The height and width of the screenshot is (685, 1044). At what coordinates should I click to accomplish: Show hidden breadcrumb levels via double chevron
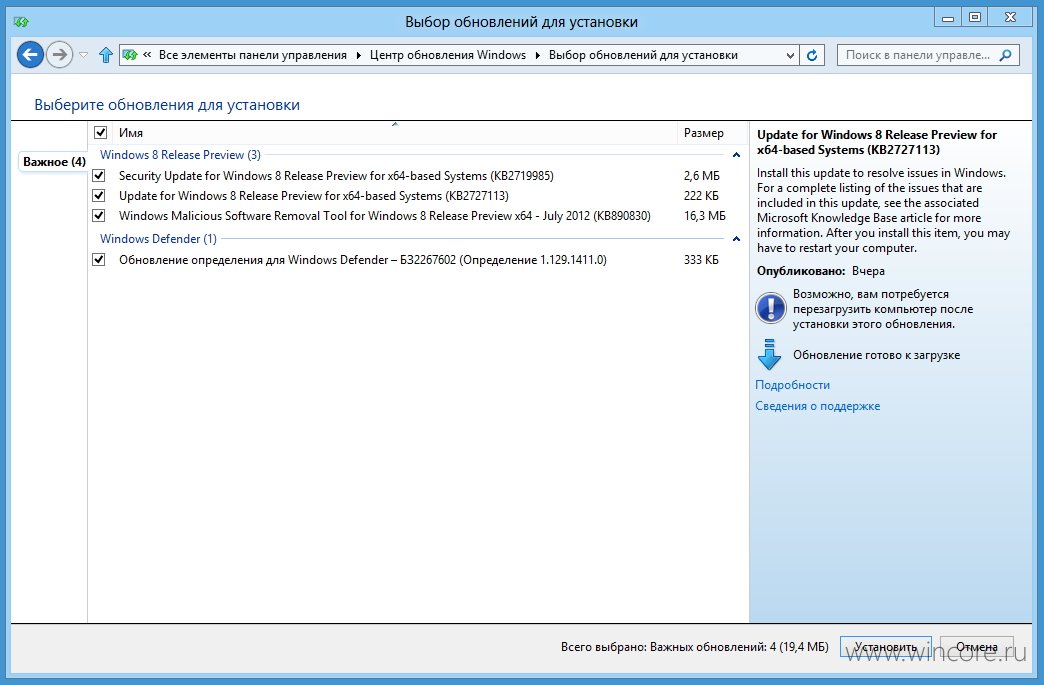147,55
